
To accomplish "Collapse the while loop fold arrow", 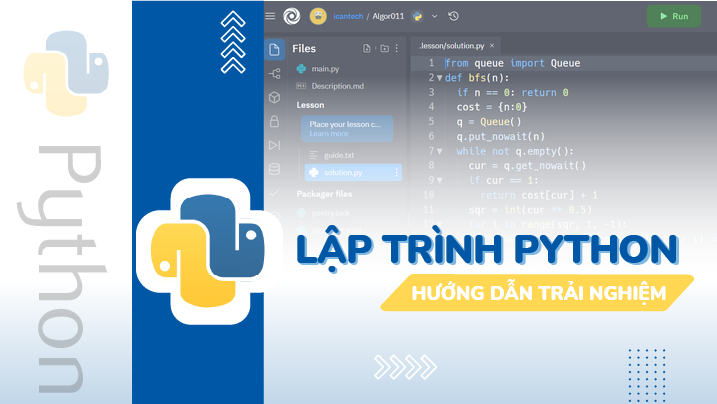I will tap(439, 151).
